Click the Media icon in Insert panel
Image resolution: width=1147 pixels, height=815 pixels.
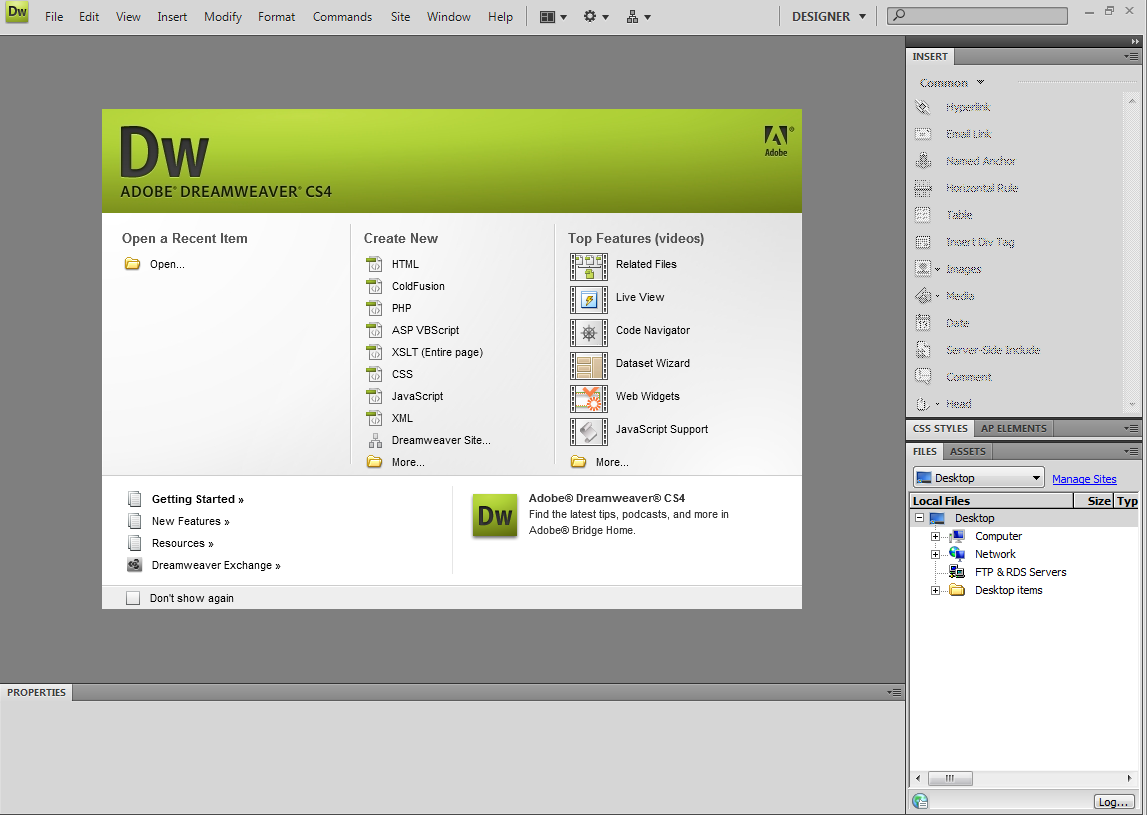tap(923, 296)
